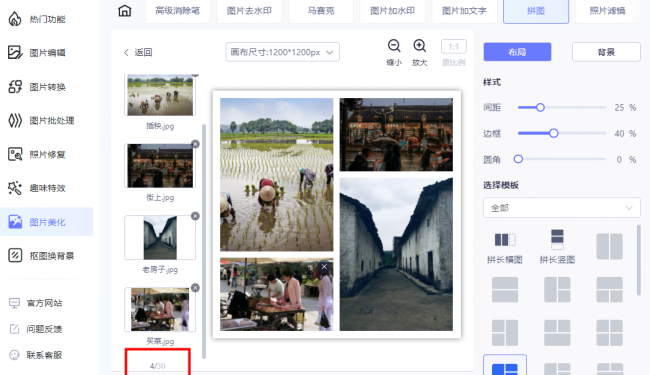Remove 老房子.jpg from the list
Viewport: 650px width, 375px height.
(195, 216)
